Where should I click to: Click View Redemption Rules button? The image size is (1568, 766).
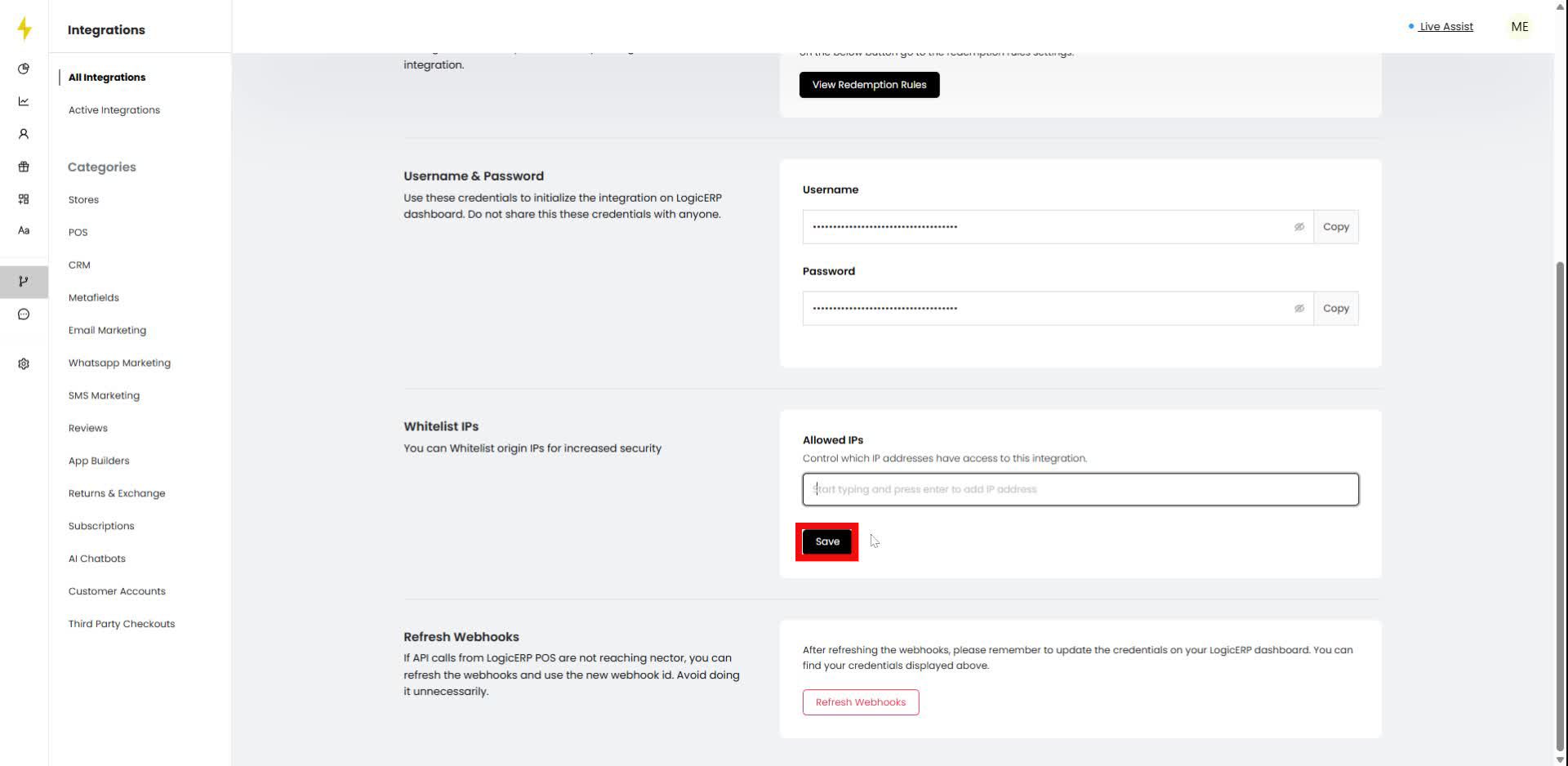(x=869, y=85)
